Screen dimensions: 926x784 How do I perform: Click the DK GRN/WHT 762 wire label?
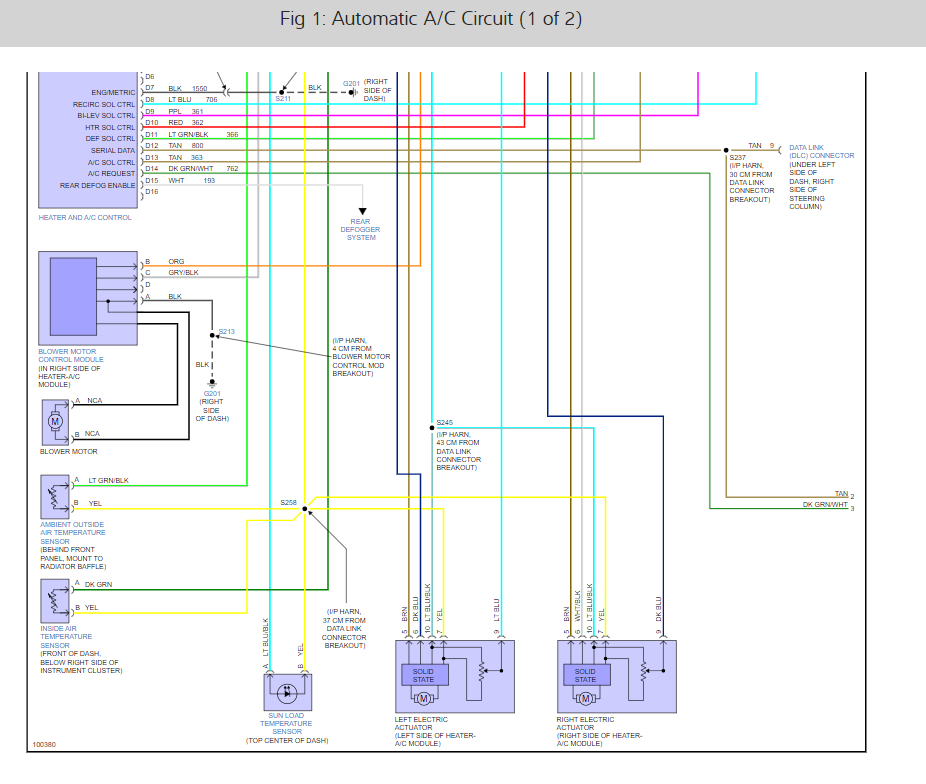[203, 168]
